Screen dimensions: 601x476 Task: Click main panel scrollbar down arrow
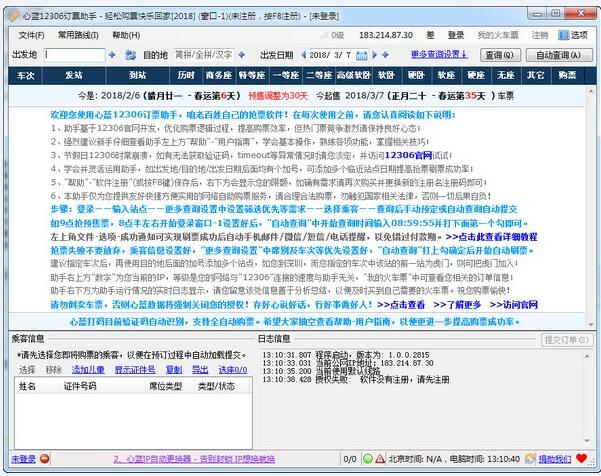click(x=591, y=325)
